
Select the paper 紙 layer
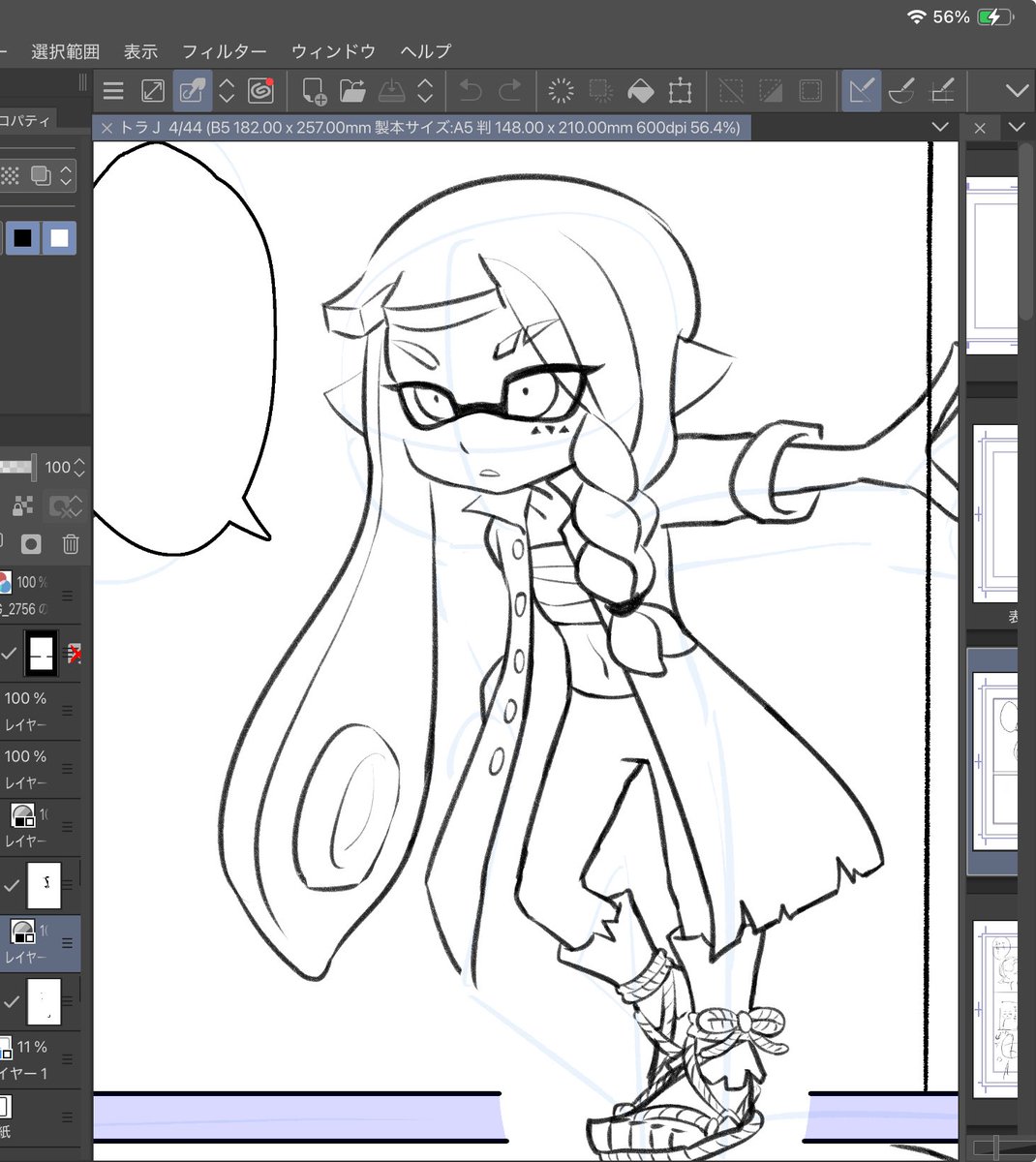(x=39, y=1117)
